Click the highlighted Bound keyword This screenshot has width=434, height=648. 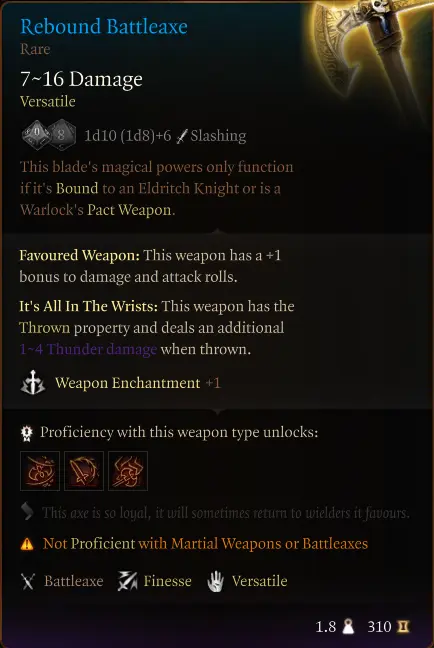pyautogui.click(x=77, y=188)
